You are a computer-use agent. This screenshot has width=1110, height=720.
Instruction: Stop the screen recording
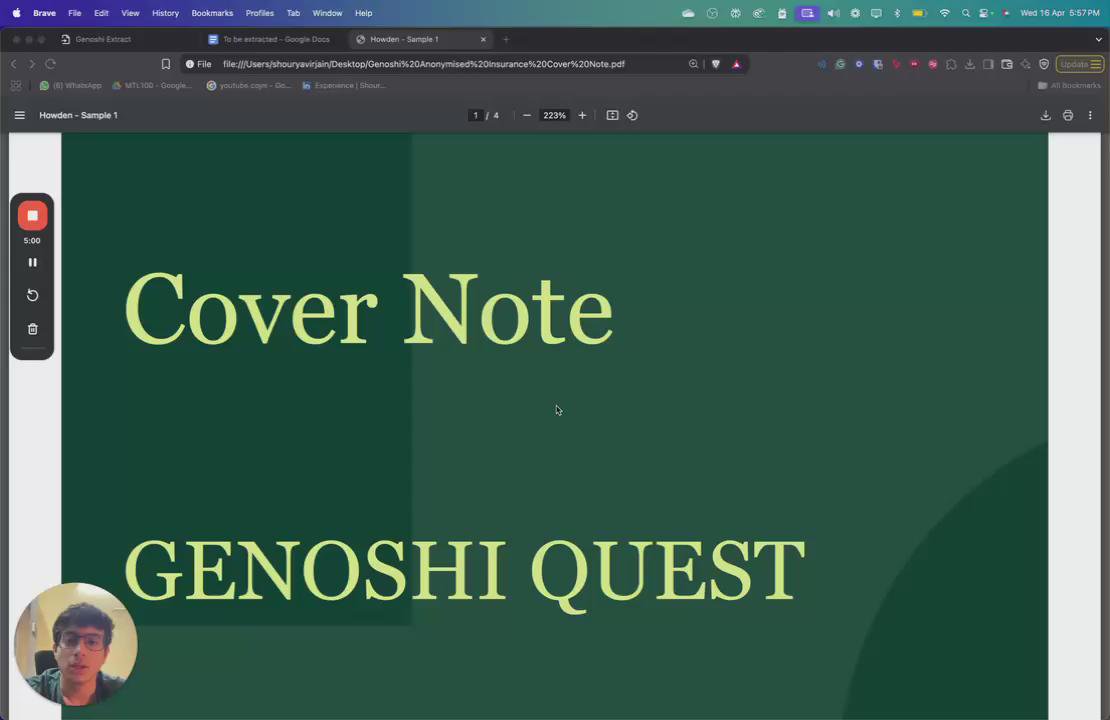(x=33, y=216)
